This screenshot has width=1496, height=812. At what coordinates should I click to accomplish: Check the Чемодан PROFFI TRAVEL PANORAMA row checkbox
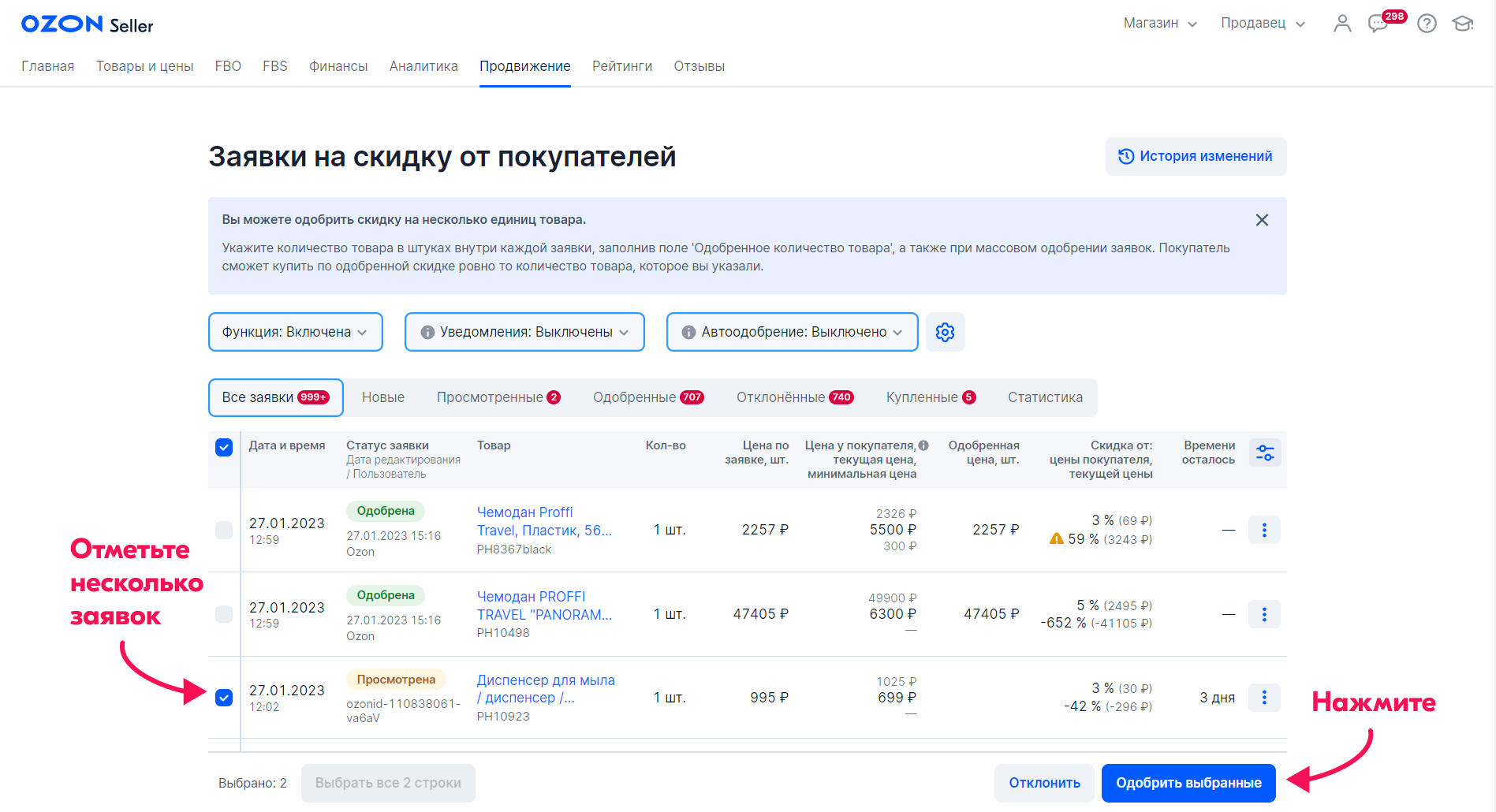click(224, 614)
